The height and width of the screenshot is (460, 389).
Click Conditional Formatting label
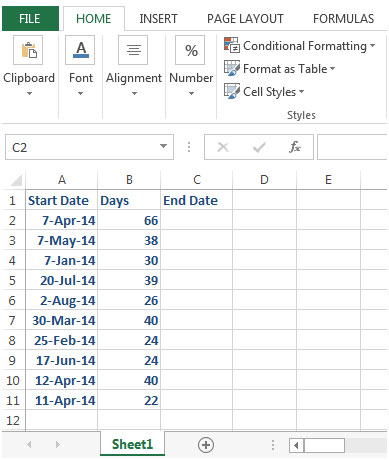[x=305, y=46]
